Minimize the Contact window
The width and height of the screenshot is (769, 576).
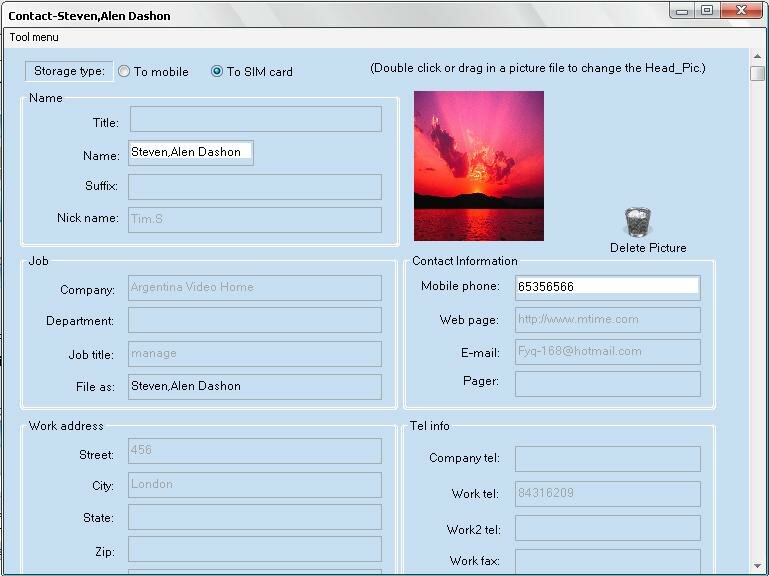pos(683,11)
